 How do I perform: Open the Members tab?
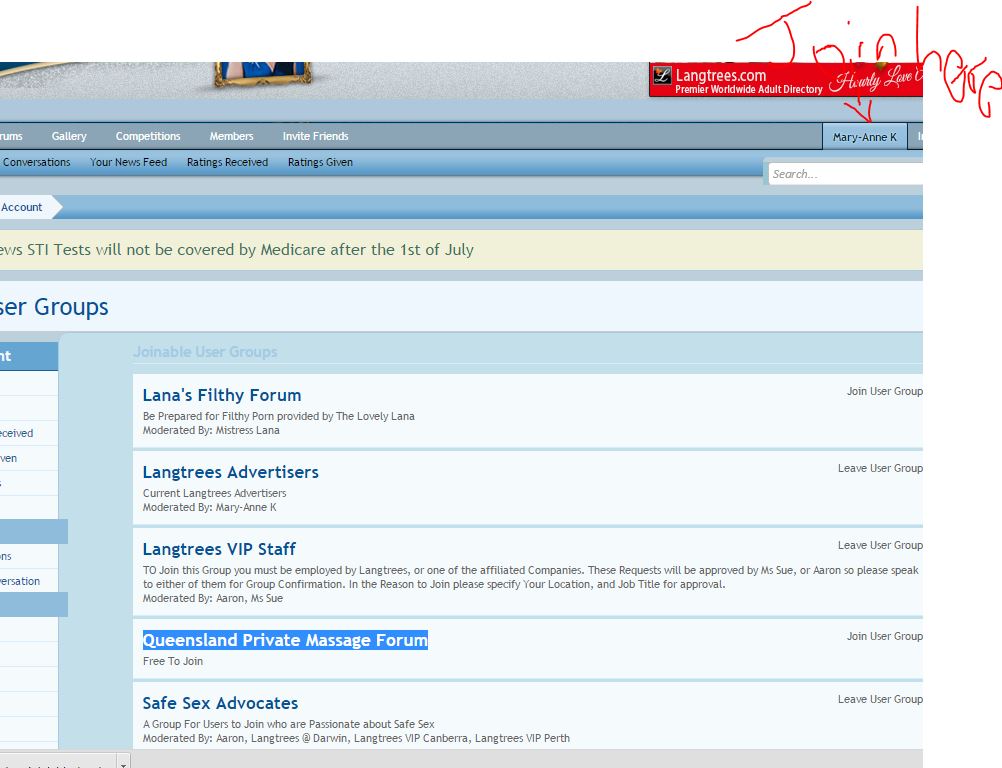[x=231, y=136]
